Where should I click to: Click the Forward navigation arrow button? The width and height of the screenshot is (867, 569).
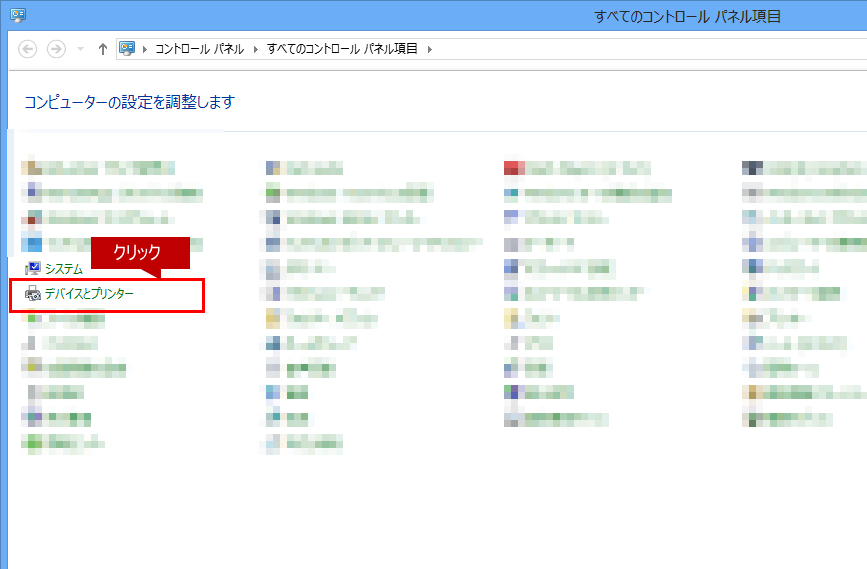56,49
